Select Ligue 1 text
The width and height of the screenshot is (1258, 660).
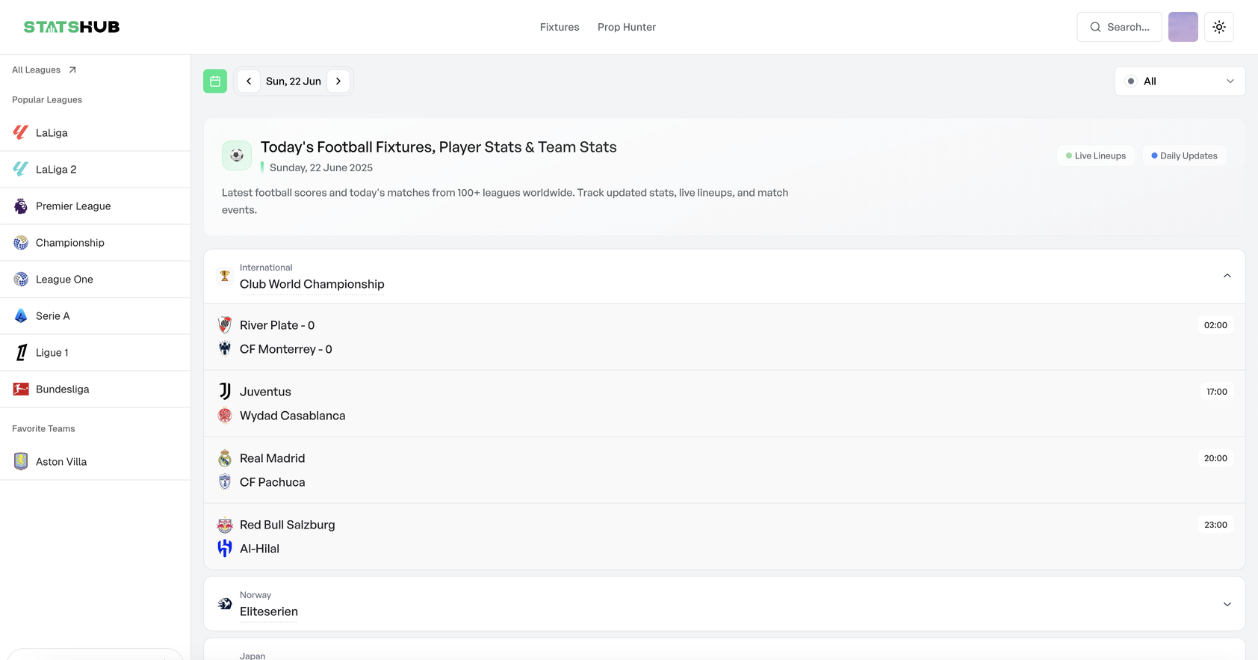(52, 353)
